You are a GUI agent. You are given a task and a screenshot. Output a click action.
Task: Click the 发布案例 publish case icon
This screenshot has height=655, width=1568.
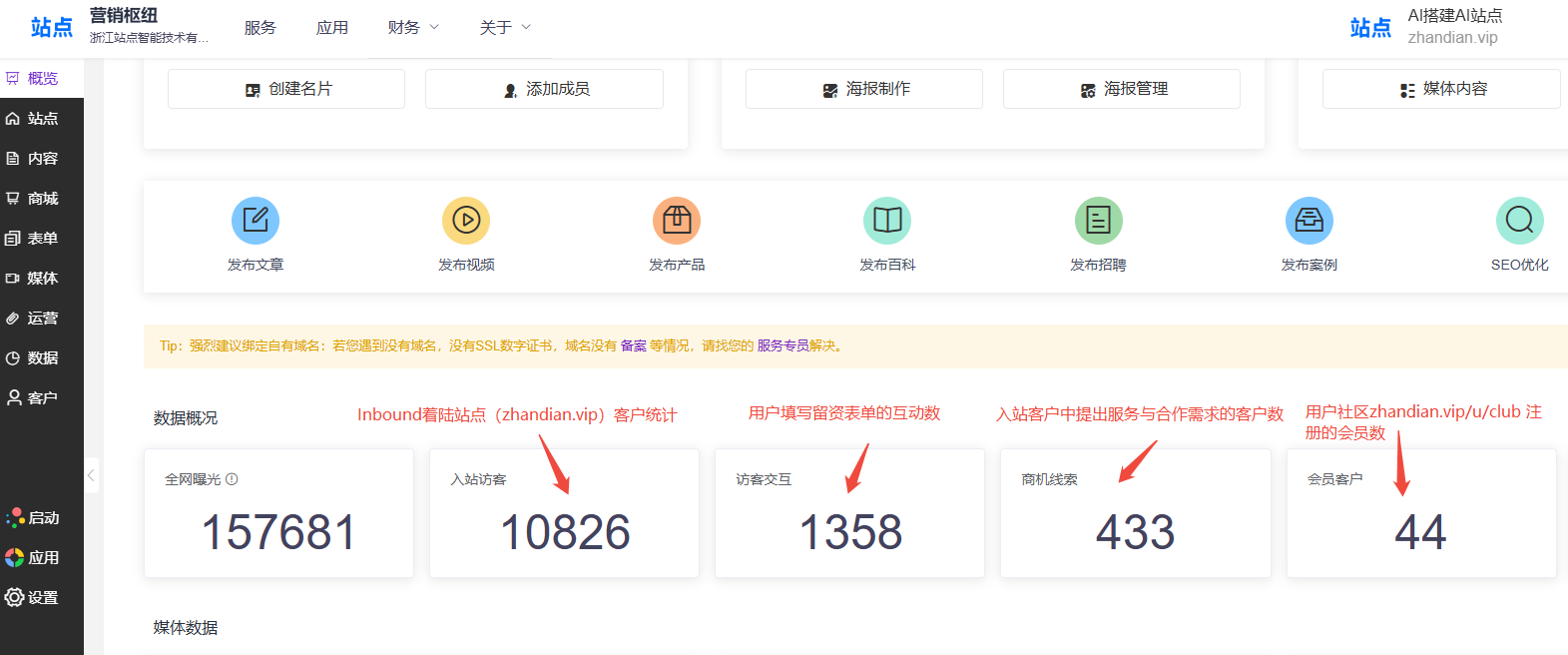[1308, 221]
